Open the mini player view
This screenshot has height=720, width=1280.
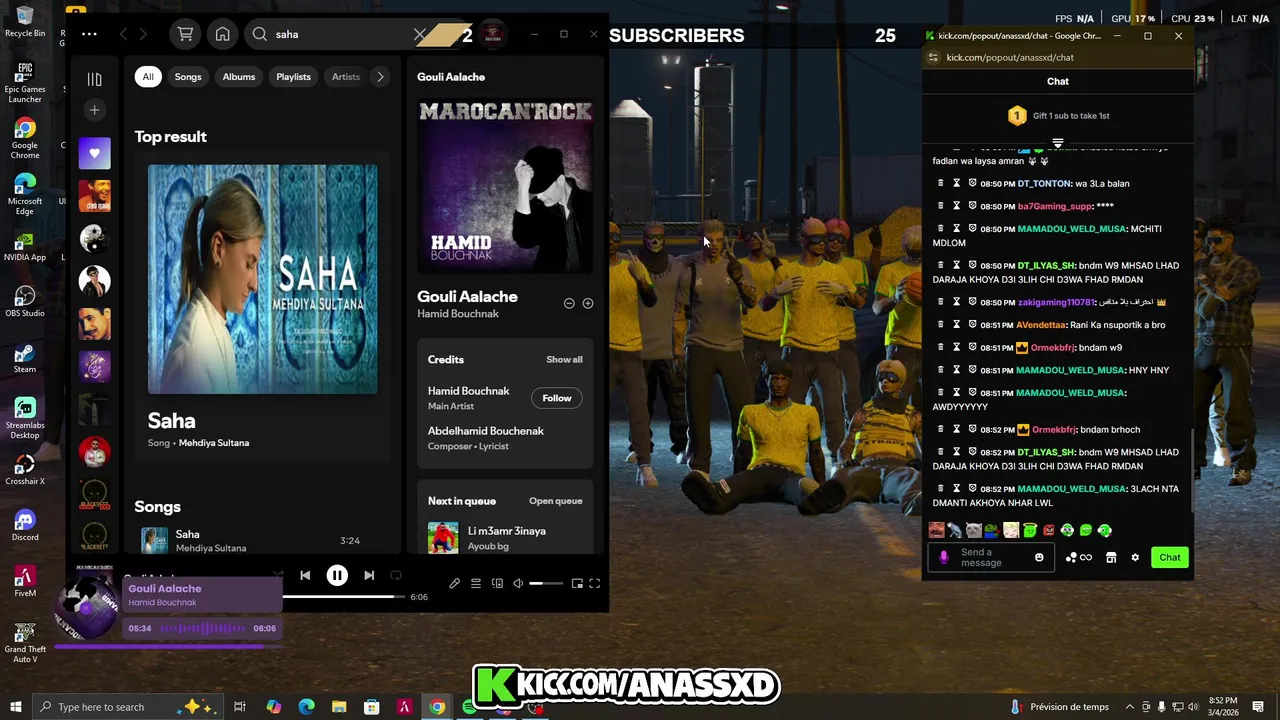577,583
